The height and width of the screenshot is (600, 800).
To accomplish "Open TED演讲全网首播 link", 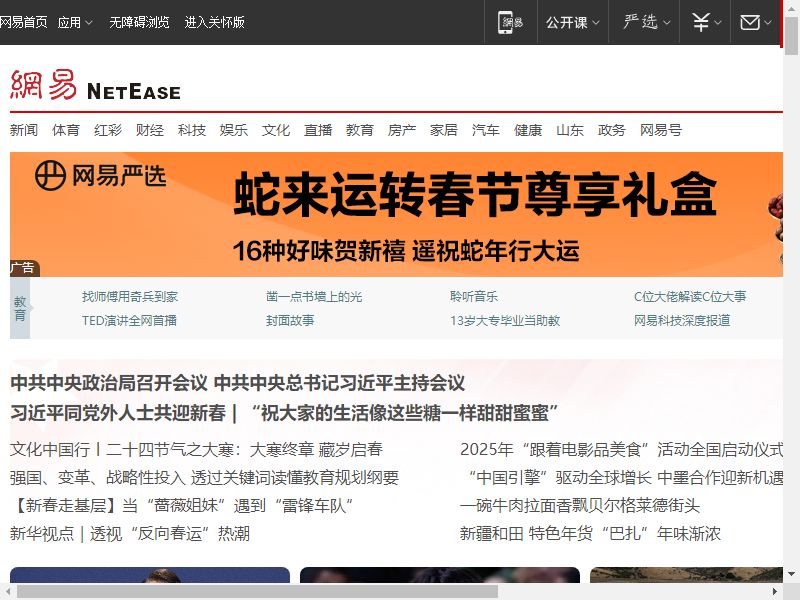I will (x=129, y=320).
